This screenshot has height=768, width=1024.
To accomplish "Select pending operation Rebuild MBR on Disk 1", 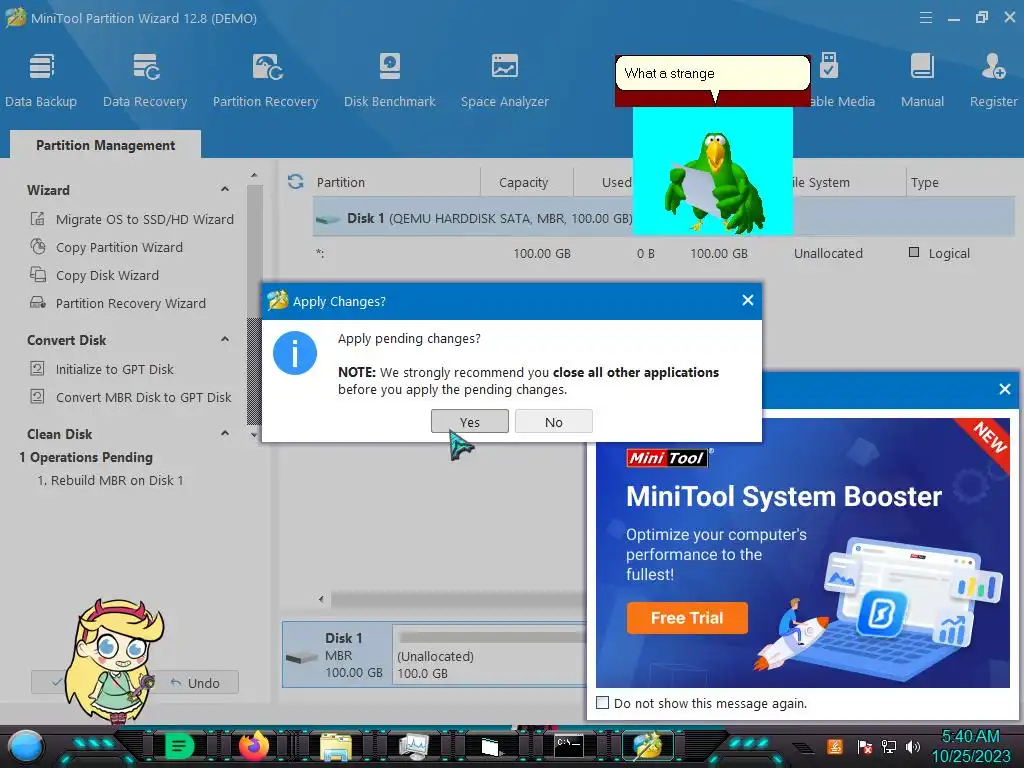I will tap(110, 481).
